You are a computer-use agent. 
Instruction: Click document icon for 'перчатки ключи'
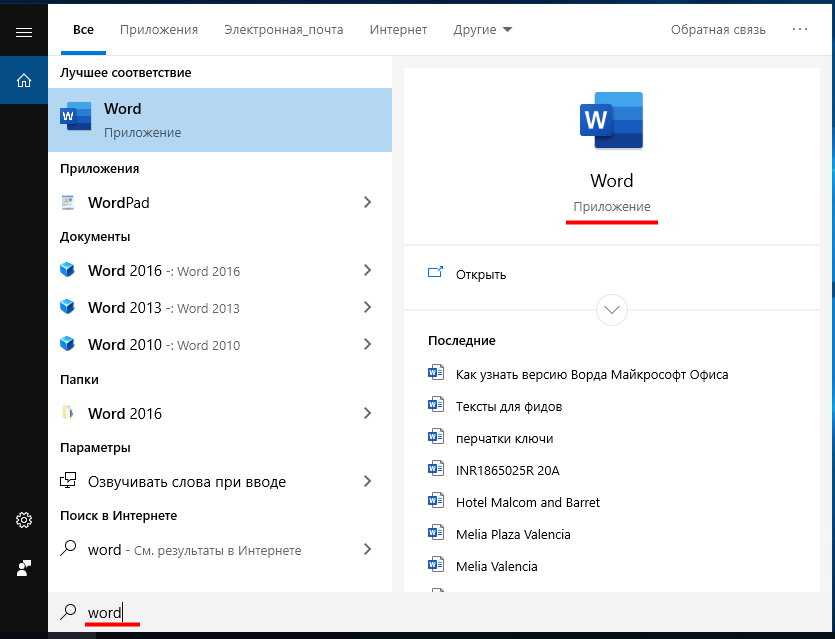click(x=436, y=437)
